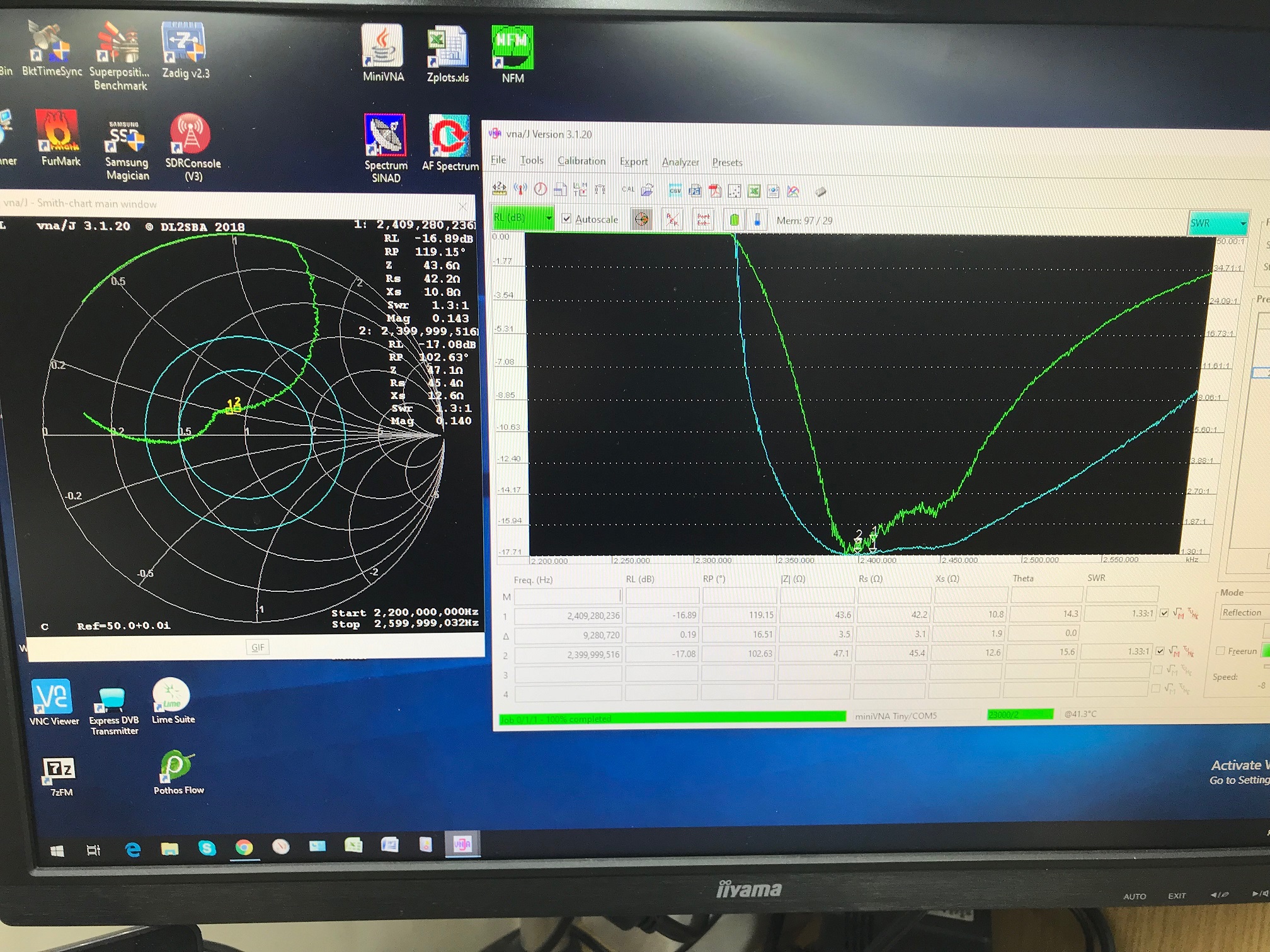
Task: Open the RL (dB) left scale dropdown
Action: (x=549, y=218)
